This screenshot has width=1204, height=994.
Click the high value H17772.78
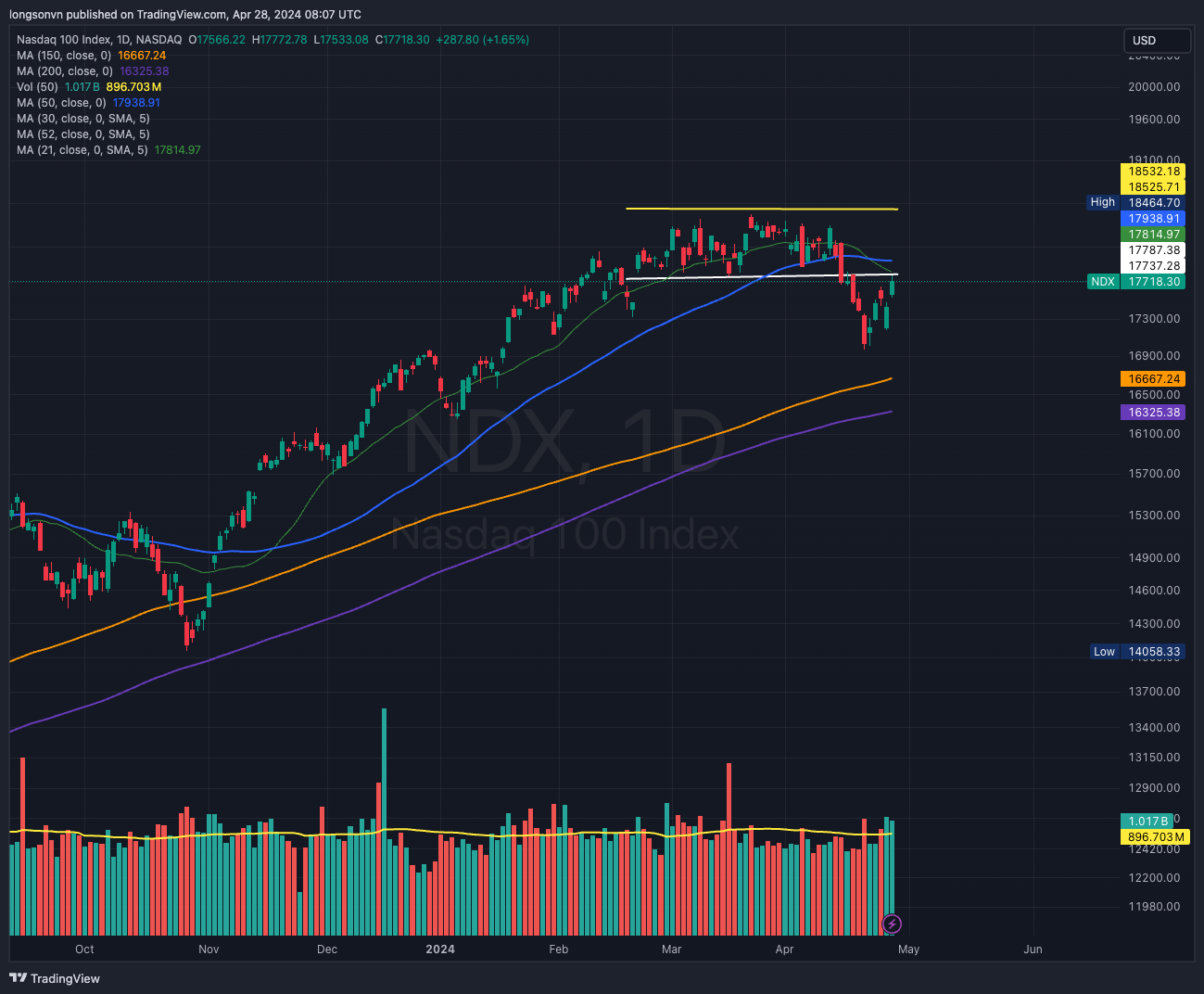coord(279,40)
